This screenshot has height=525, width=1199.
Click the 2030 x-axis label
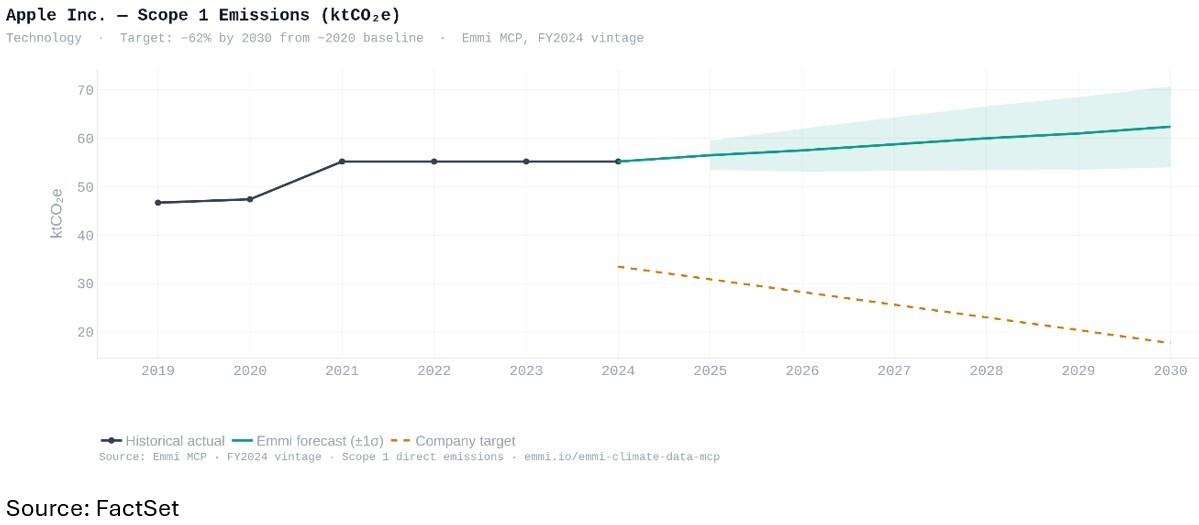pyautogui.click(x=1170, y=371)
